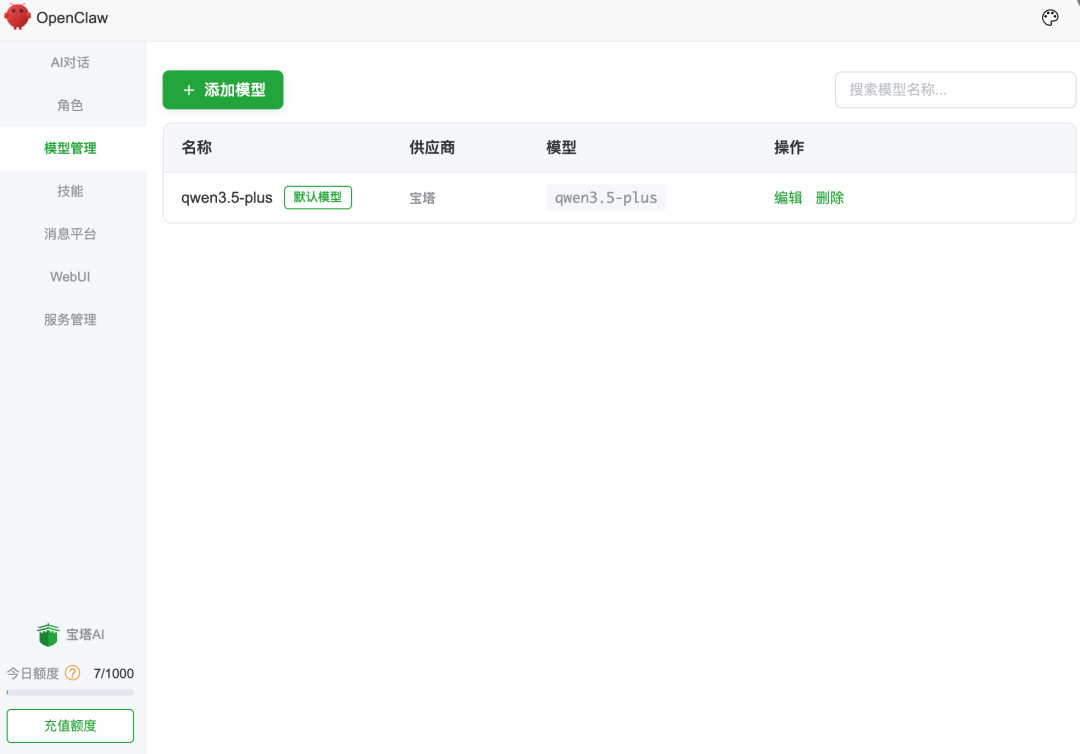1080x754 pixels.
Task: Open the 角色 sidebar entry
Action: coord(69,105)
